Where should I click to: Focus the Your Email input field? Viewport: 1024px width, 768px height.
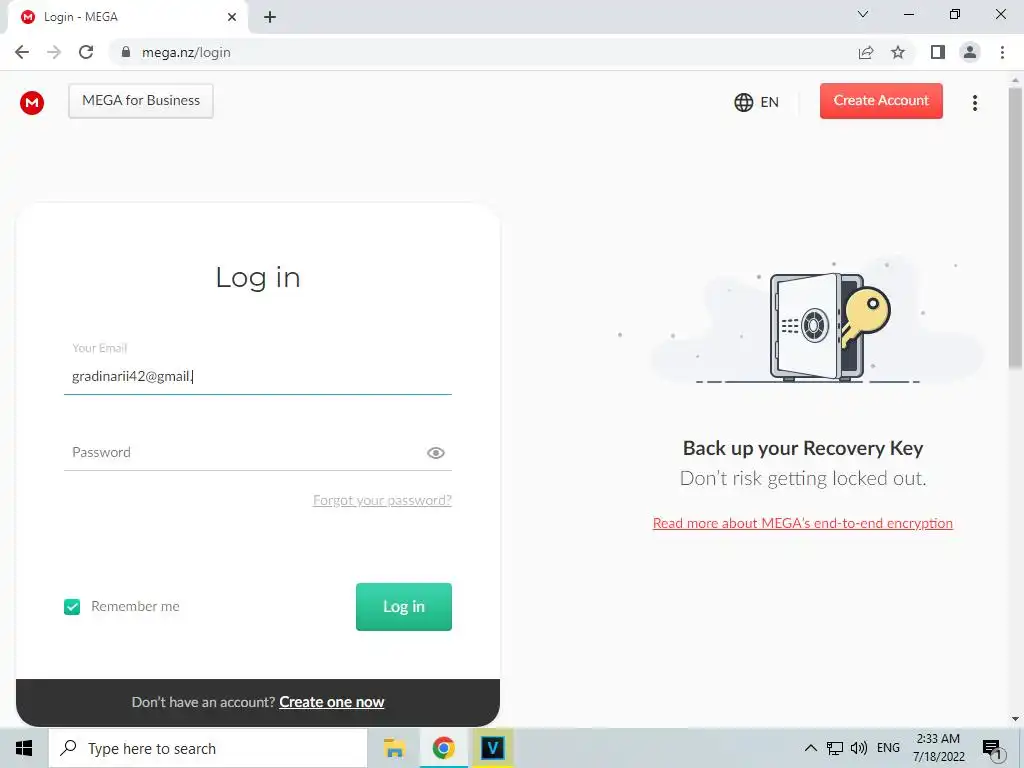click(257, 376)
